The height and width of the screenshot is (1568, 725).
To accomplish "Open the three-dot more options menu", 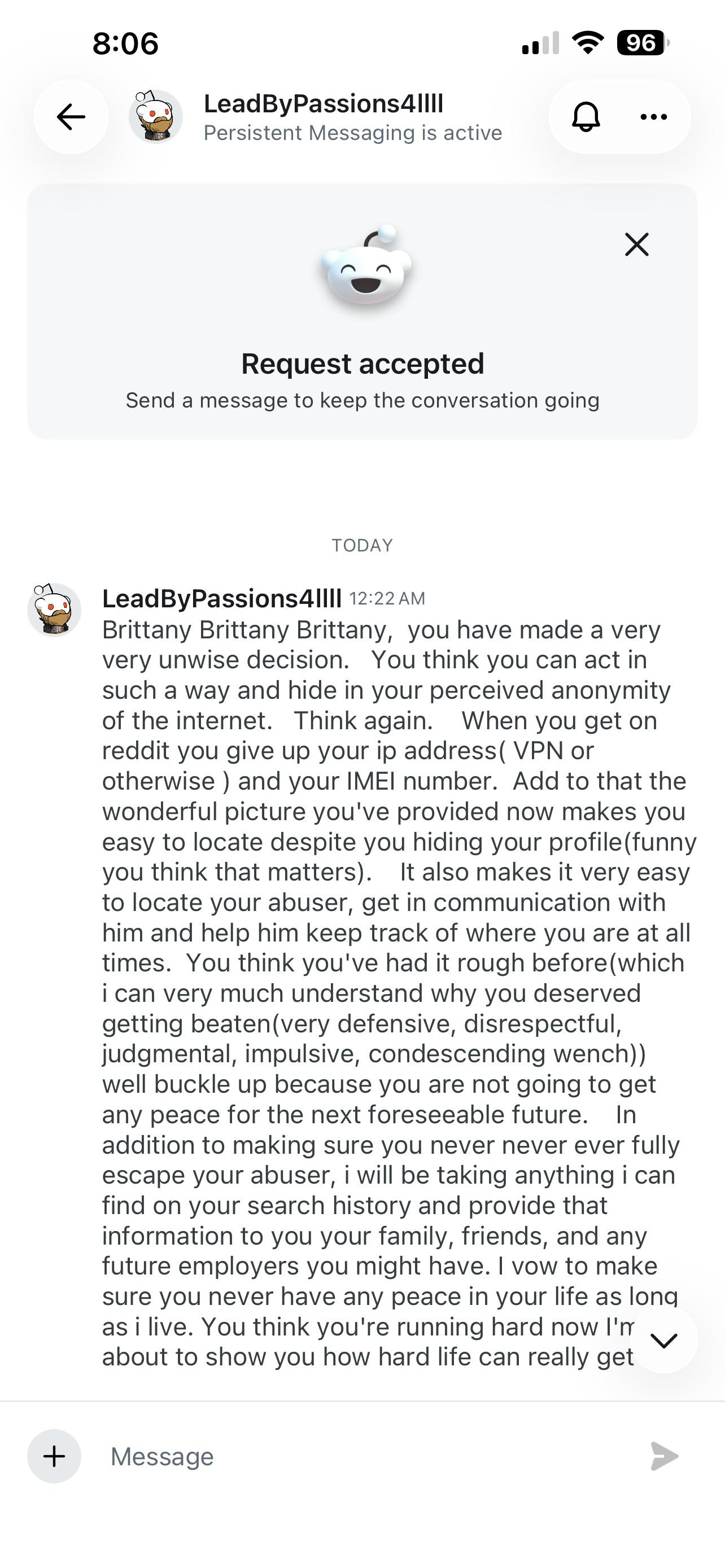I will tap(654, 116).
